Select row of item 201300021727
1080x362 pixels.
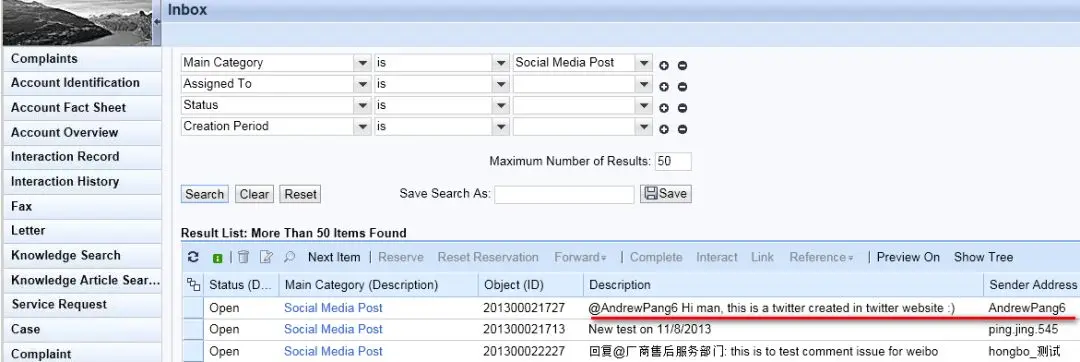(x=194, y=308)
